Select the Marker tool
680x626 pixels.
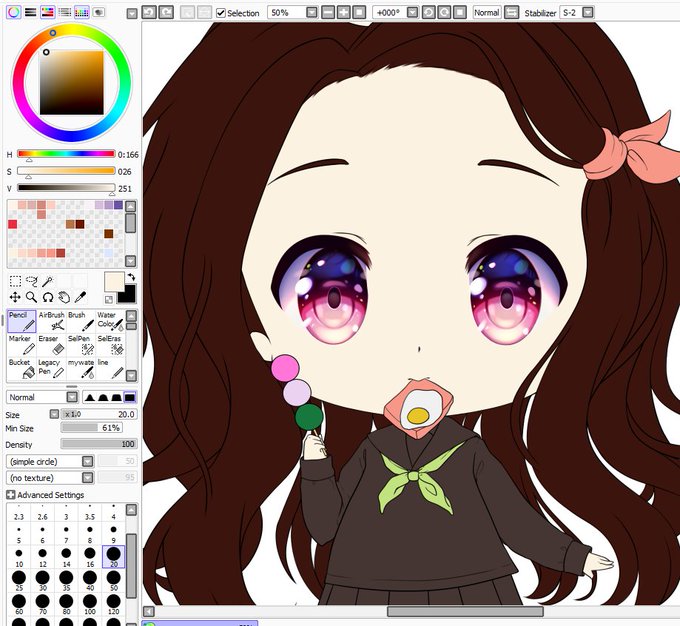[x=22, y=345]
